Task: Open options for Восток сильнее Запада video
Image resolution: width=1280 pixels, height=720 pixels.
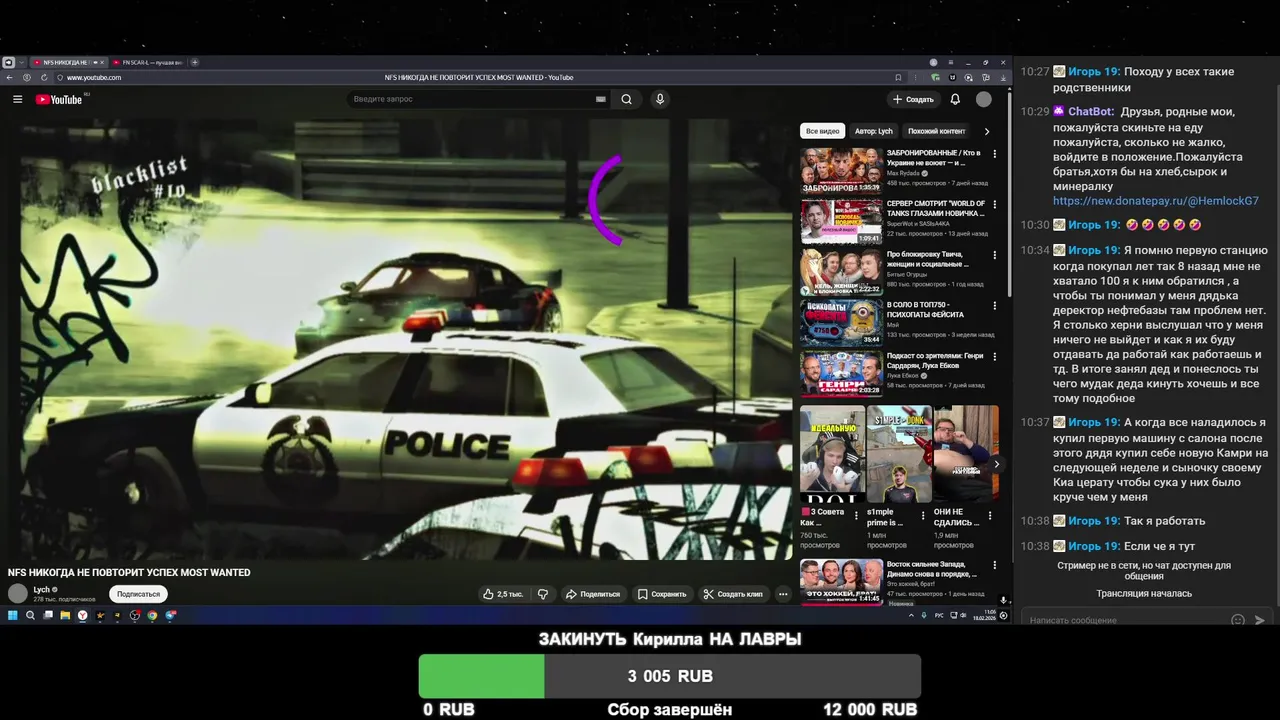Action: click(x=994, y=565)
